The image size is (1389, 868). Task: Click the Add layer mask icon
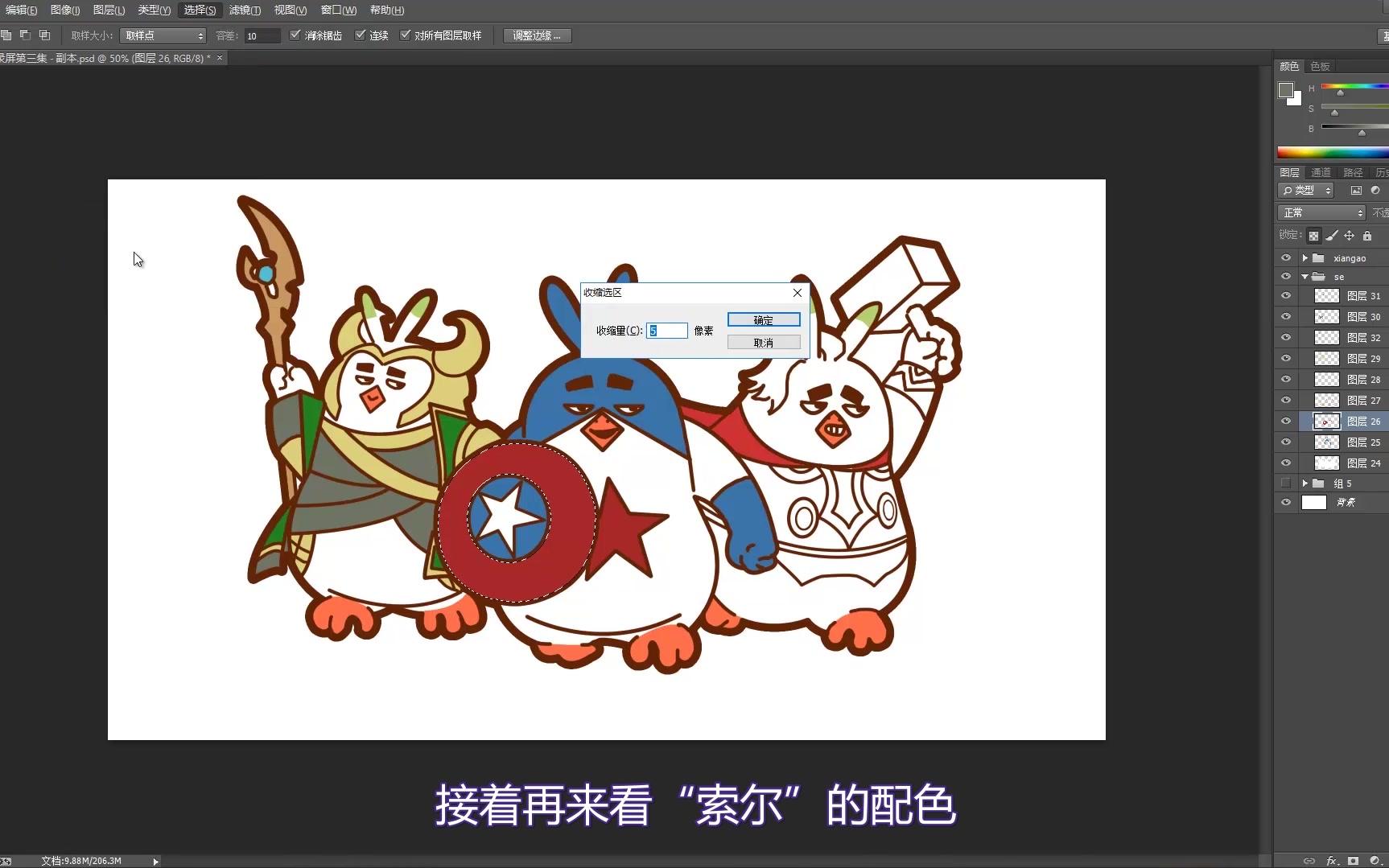[1354, 861]
